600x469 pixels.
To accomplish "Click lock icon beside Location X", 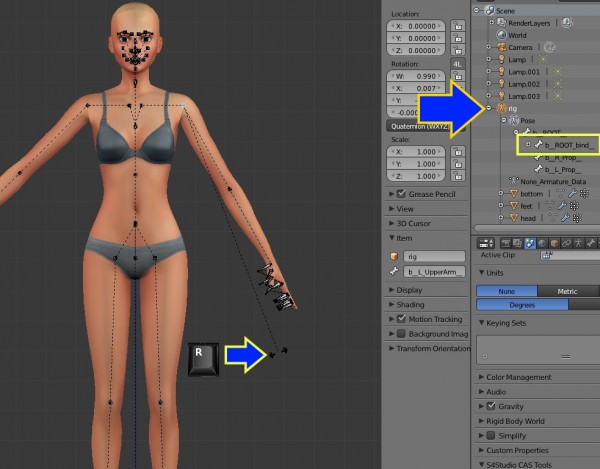I will [457, 26].
